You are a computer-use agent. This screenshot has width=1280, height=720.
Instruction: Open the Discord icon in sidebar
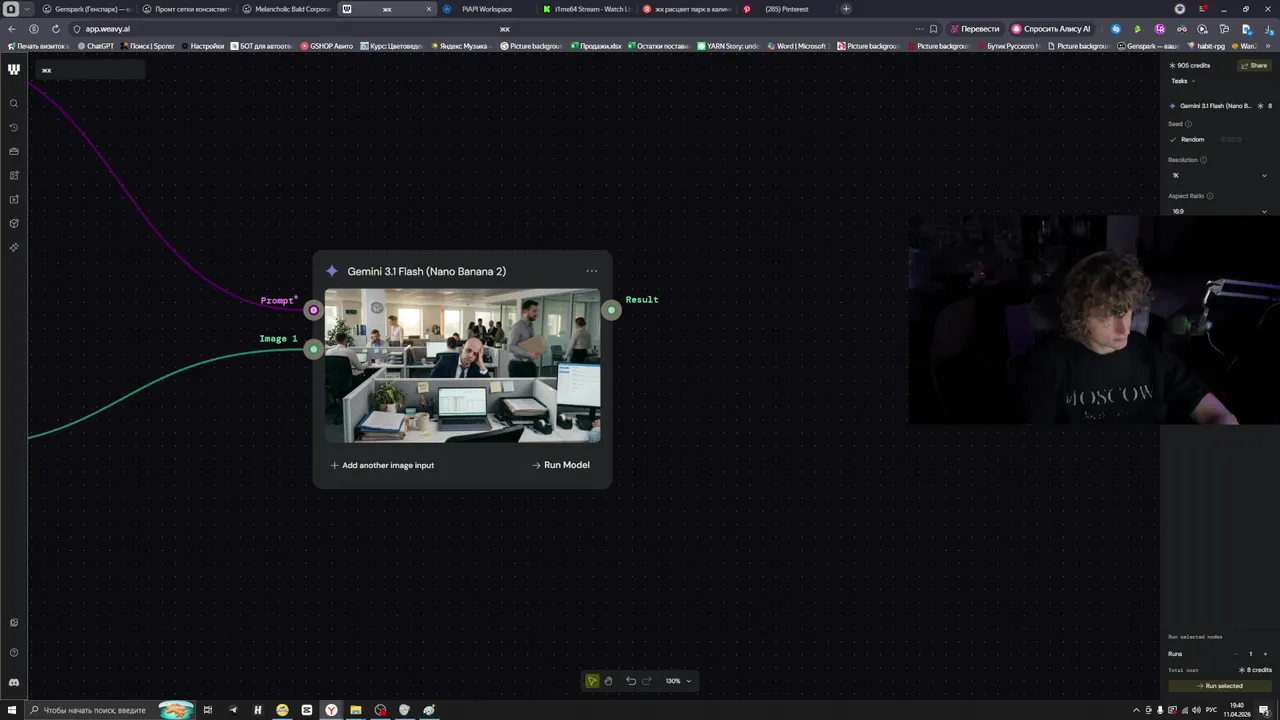(14, 682)
